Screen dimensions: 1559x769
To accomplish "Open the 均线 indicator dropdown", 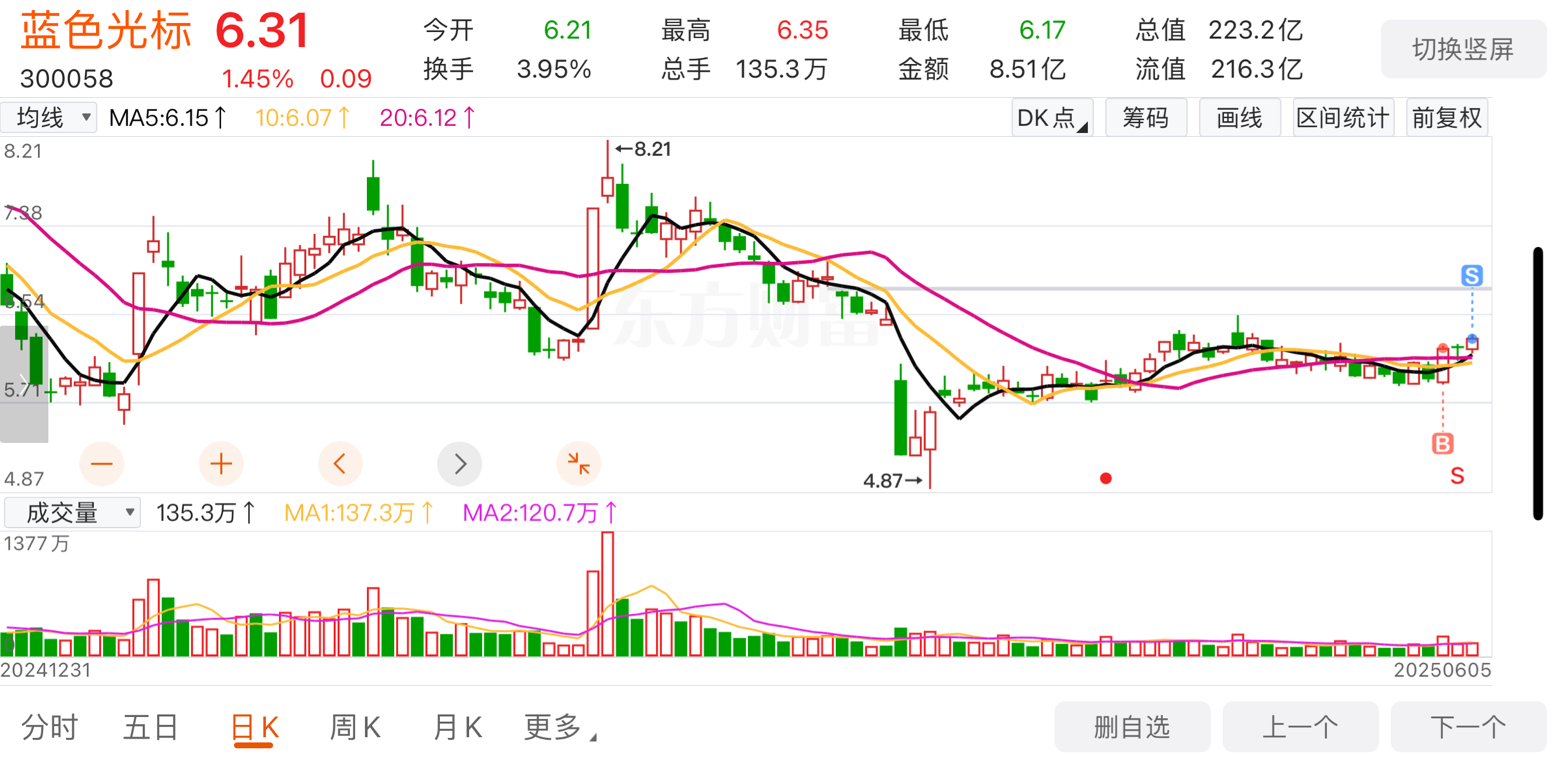I will (50, 118).
